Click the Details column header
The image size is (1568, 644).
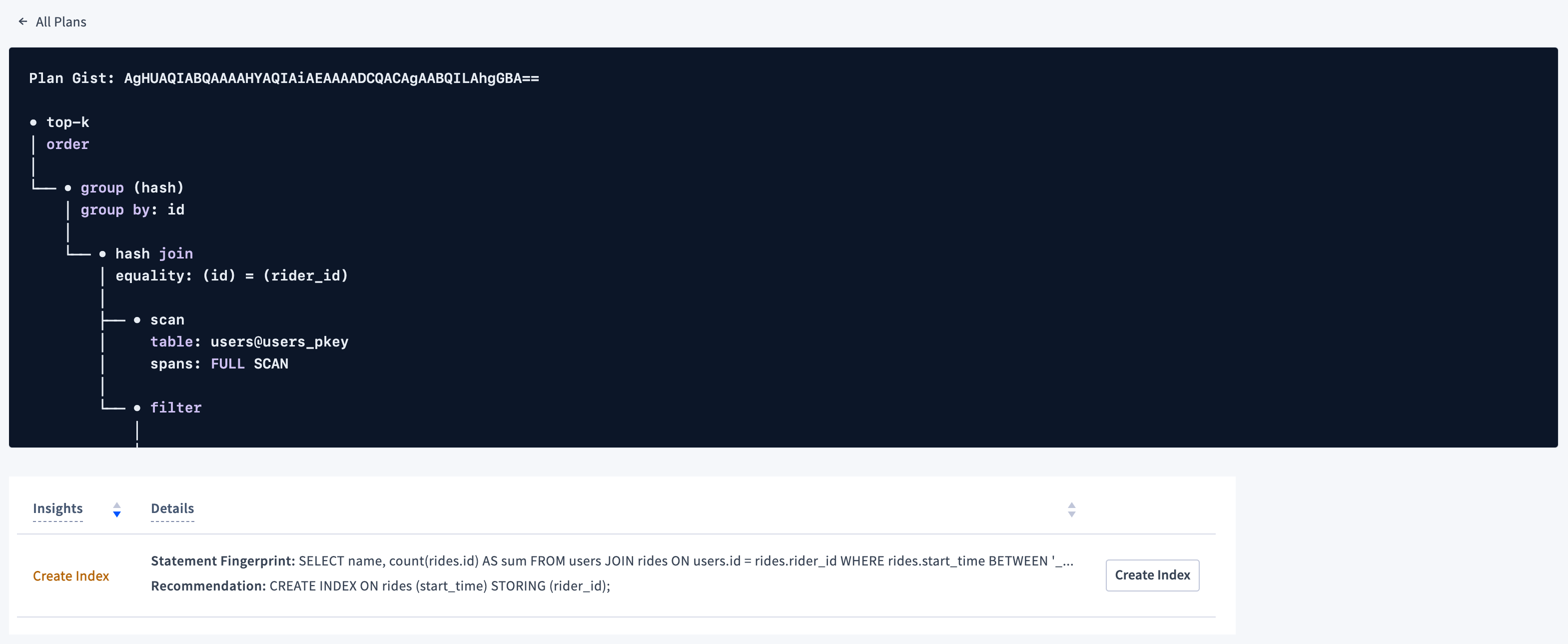coord(172,508)
